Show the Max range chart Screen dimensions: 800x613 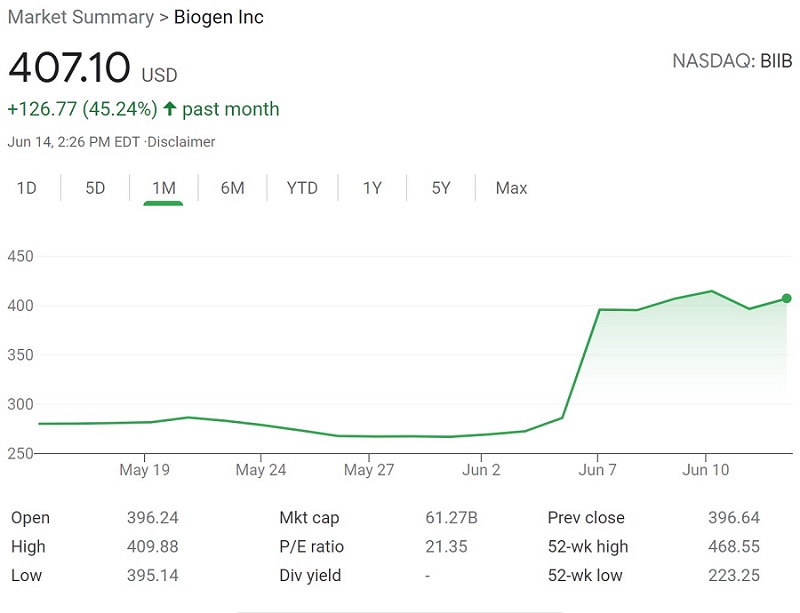tap(511, 188)
